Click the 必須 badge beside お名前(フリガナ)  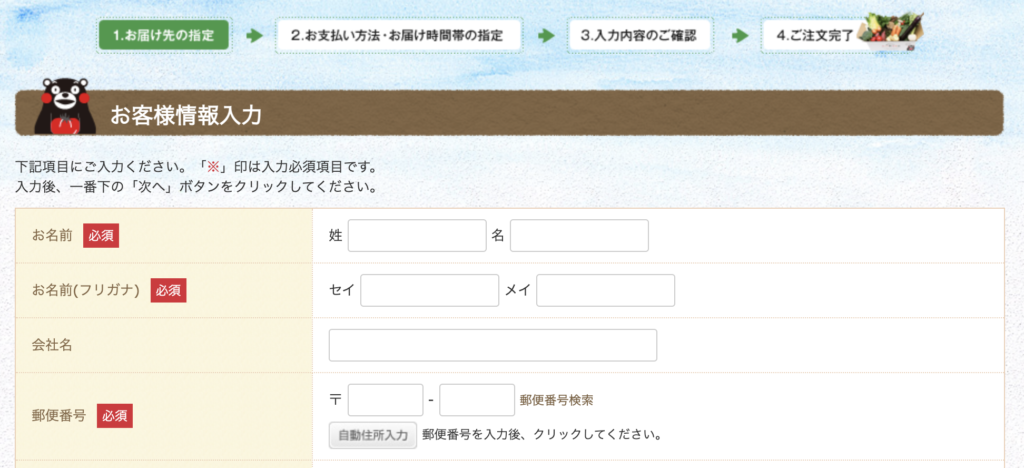point(168,290)
